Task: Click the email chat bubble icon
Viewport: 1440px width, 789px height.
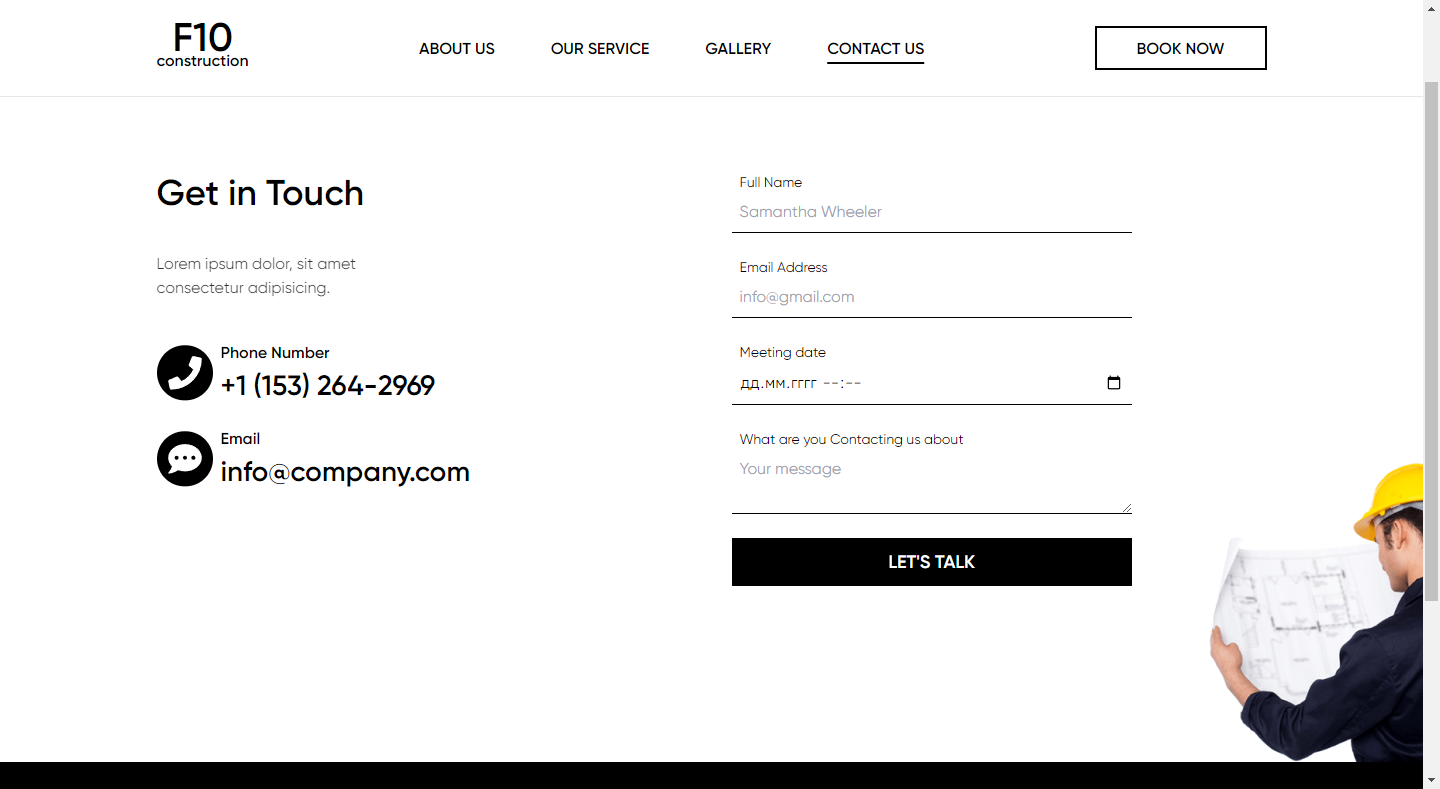Action: pyautogui.click(x=185, y=459)
